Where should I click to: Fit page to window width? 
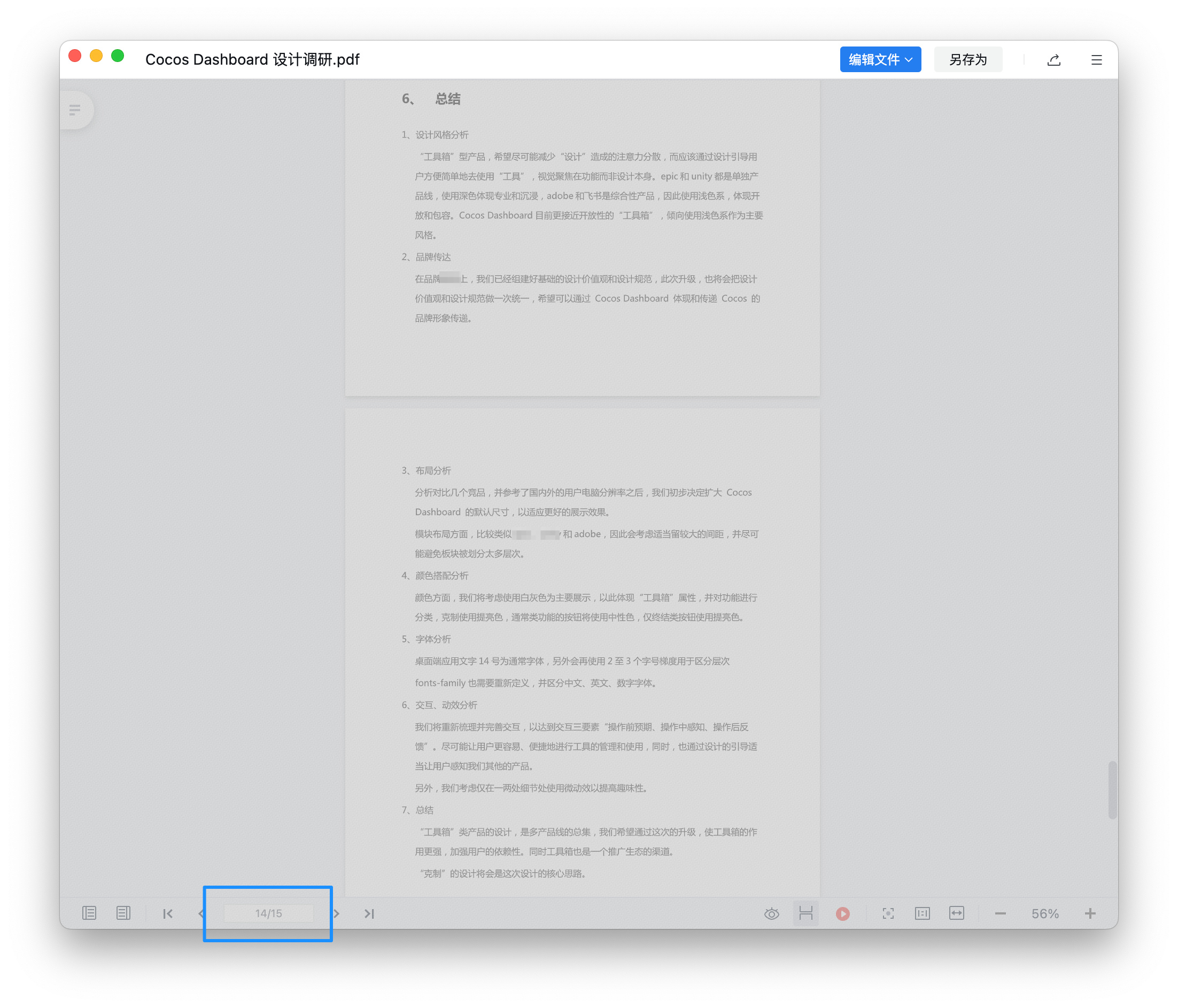point(957,913)
